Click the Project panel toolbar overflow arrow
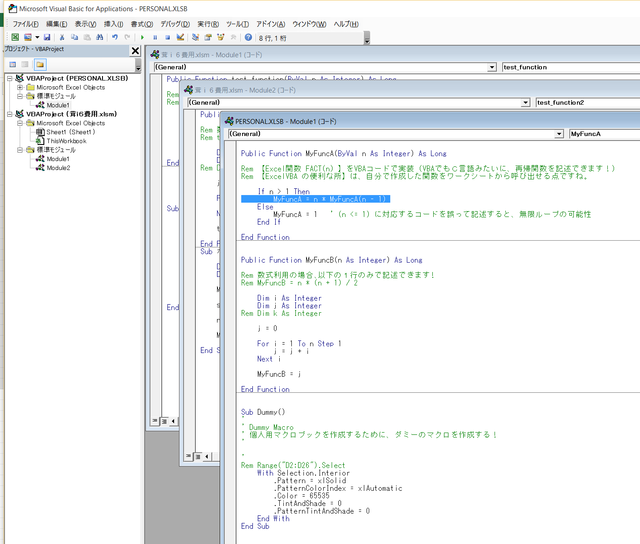Image resolution: width=640 pixels, height=544 pixels. tap(138, 65)
